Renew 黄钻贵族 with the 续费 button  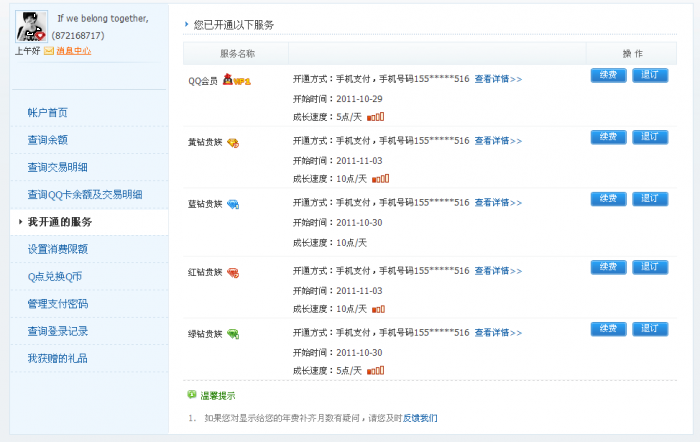[608, 137]
